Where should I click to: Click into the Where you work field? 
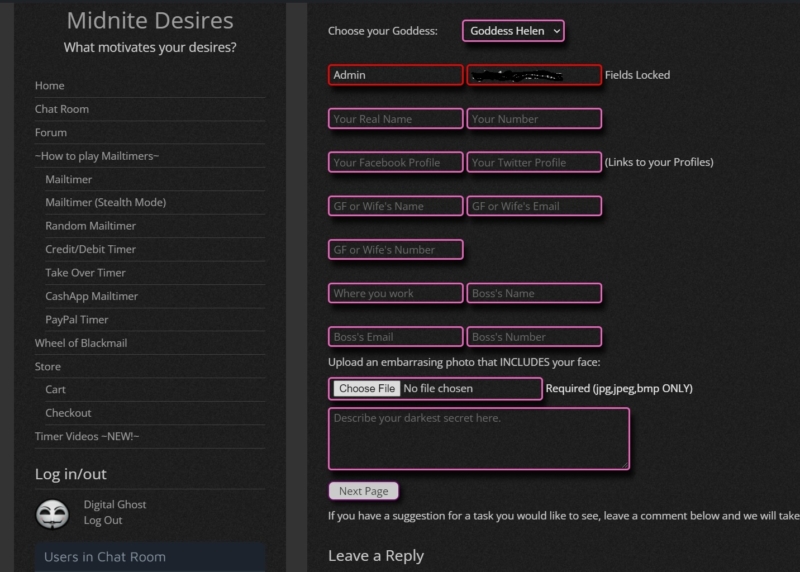coord(395,294)
